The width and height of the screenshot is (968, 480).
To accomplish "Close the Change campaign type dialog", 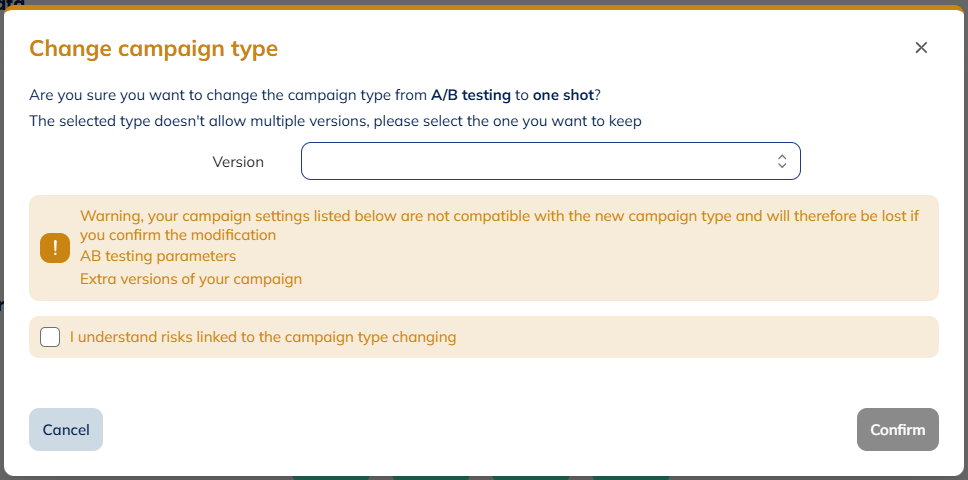I will click(921, 48).
